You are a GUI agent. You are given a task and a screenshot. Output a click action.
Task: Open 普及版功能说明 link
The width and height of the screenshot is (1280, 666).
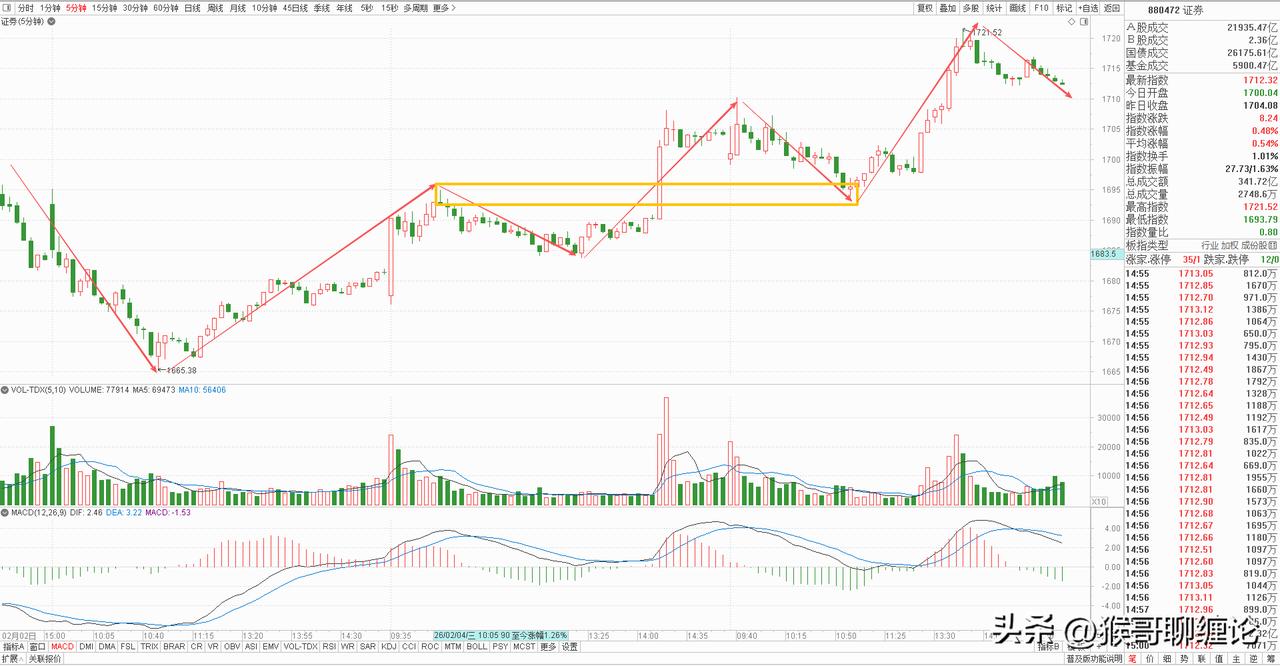[x=1093, y=659]
